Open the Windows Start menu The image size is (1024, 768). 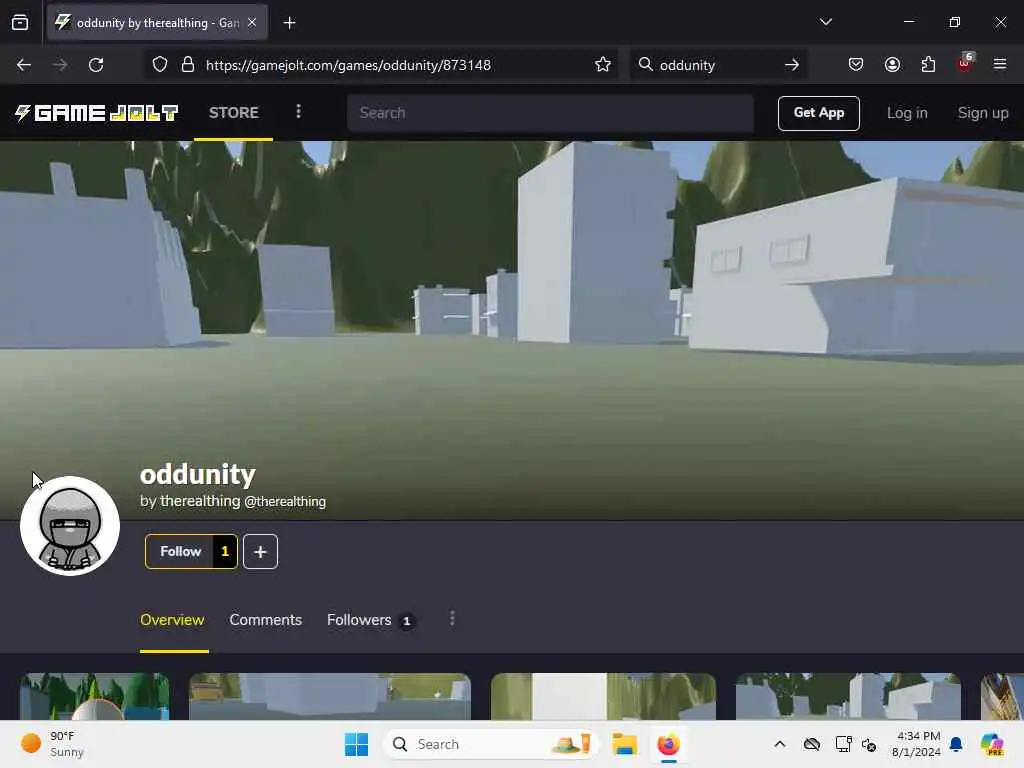pyautogui.click(x=356, y=744)
